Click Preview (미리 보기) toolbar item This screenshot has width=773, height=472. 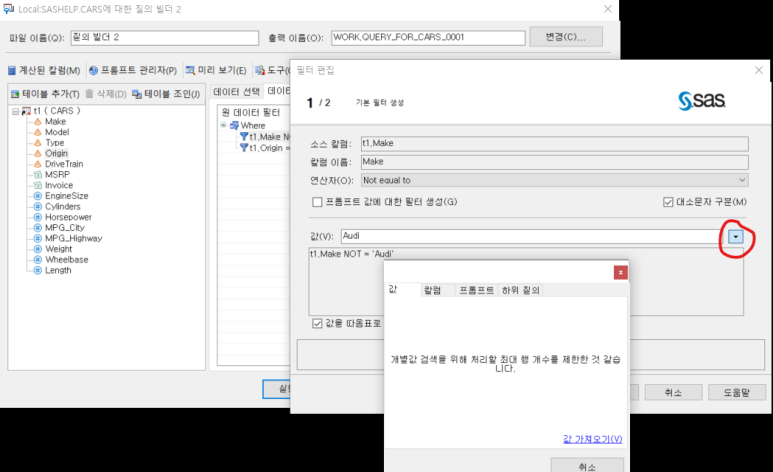tap(216, 71)
